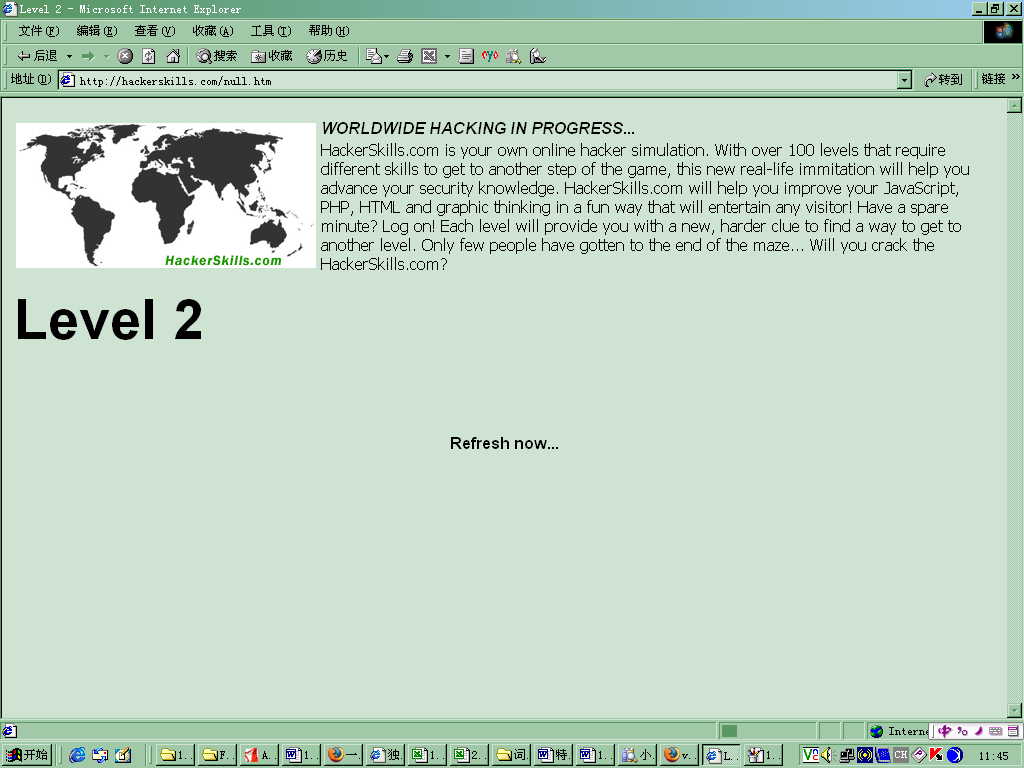Viewport: 1024px width, 768px height.
Task: Open the 工具(T) menu
Action: click(271, 31)
